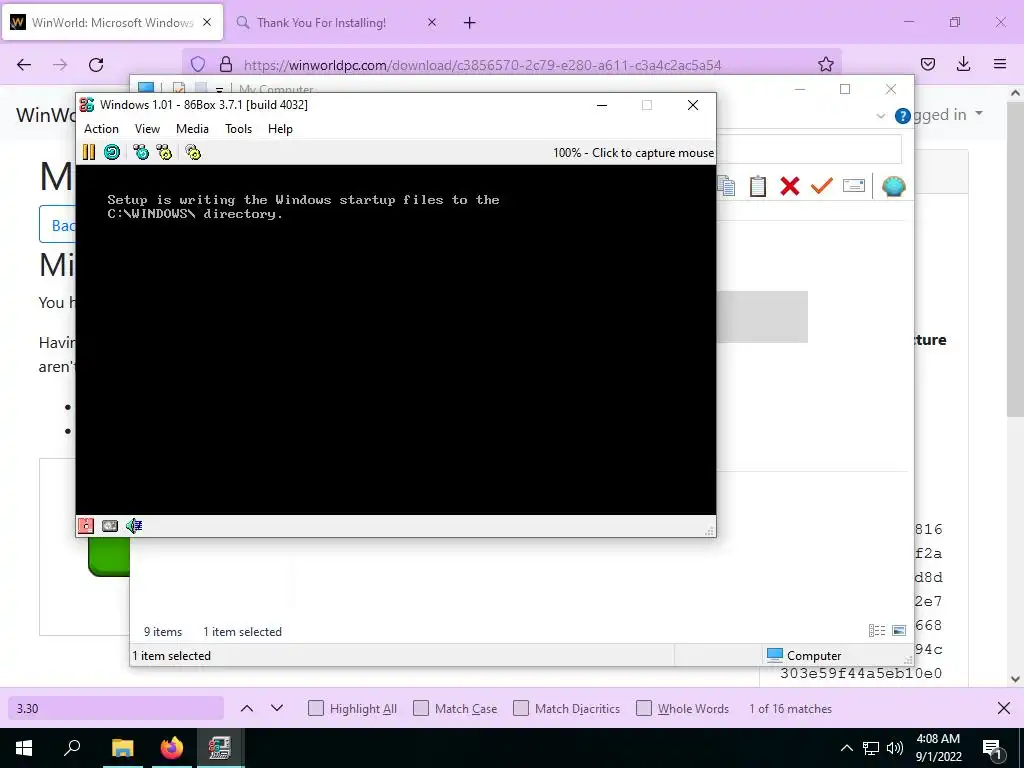
Task: Switch My Computer to large icons view
Action: [x=899, y=630]
